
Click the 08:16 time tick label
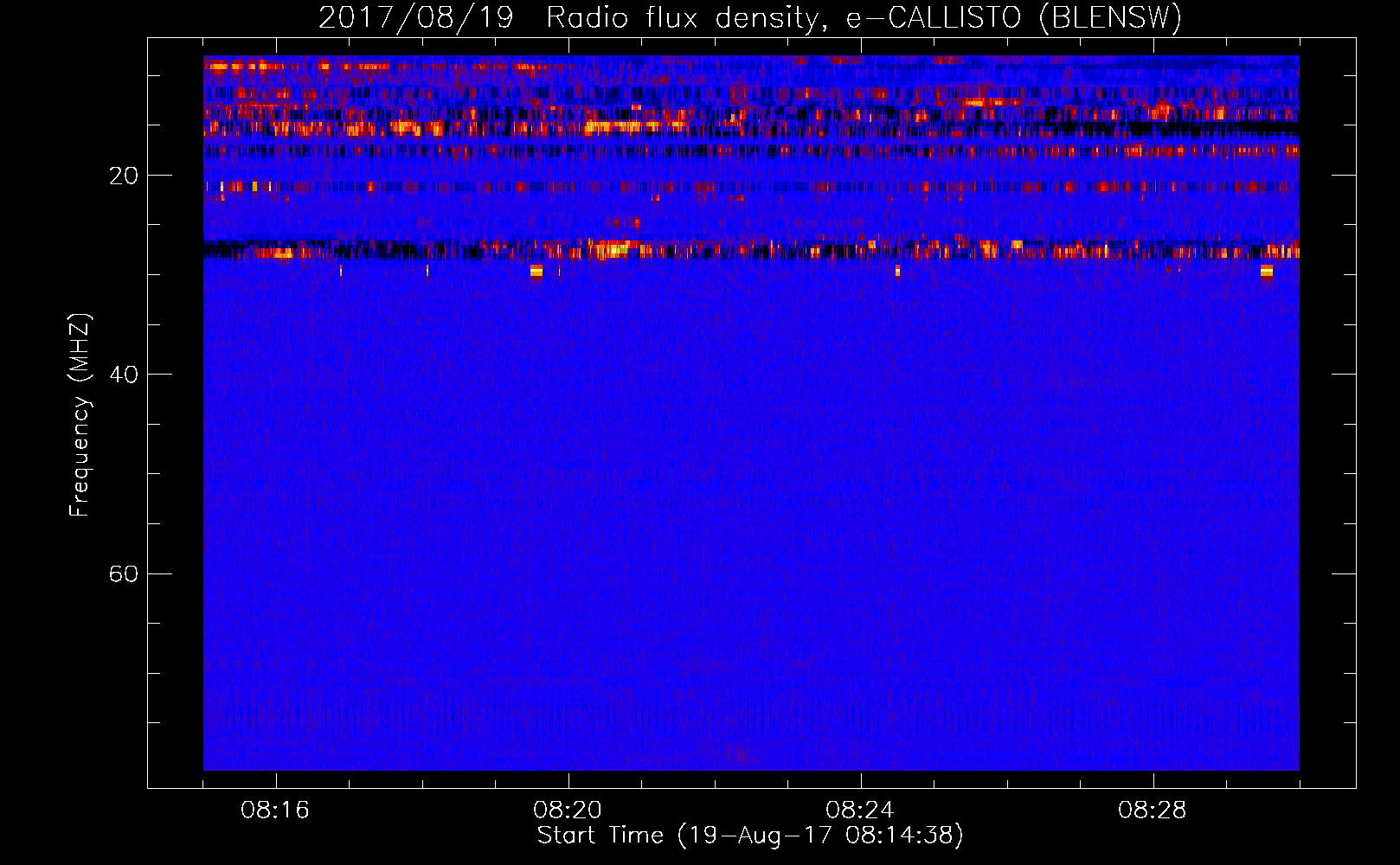pyautogui.click(x=275, y=811)
